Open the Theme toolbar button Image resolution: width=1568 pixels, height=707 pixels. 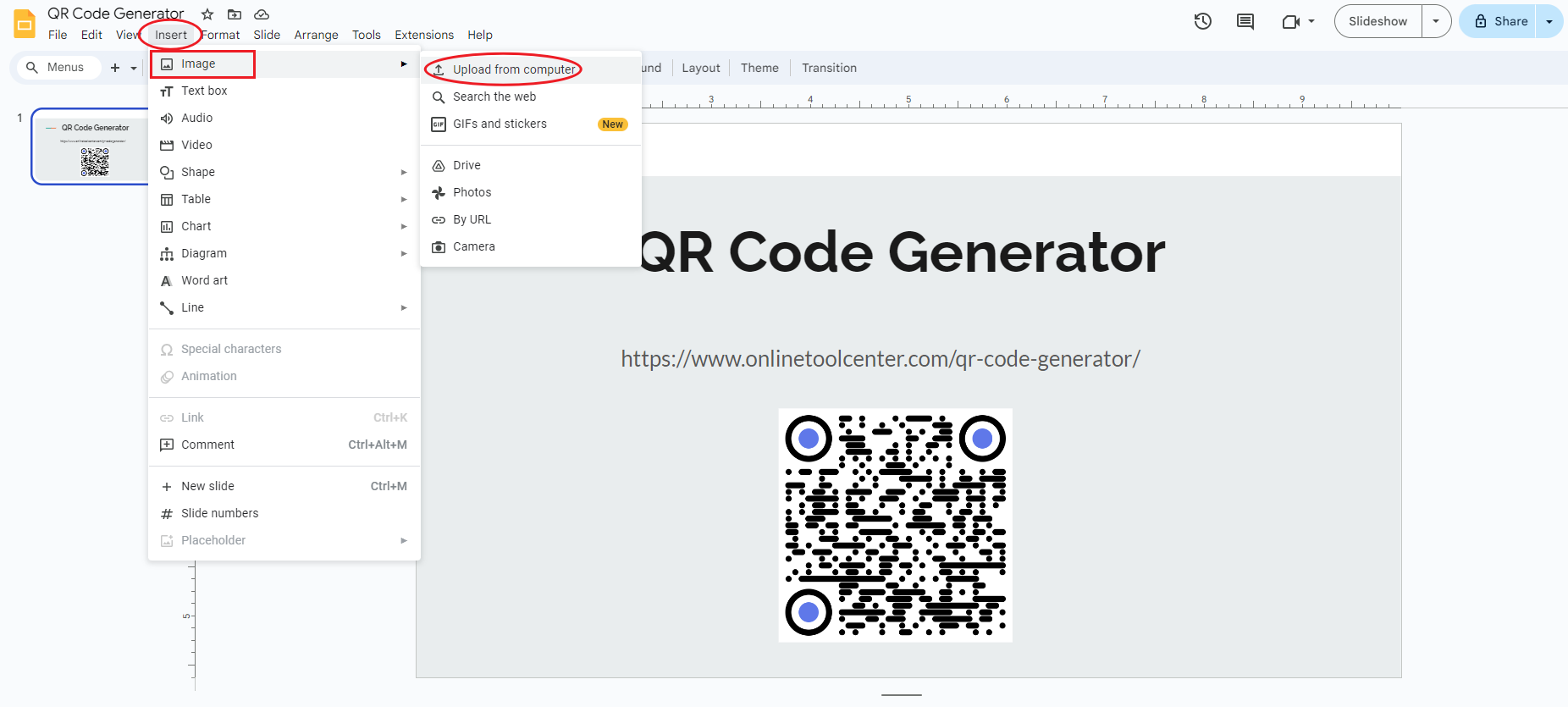click(x=759, y=68)
